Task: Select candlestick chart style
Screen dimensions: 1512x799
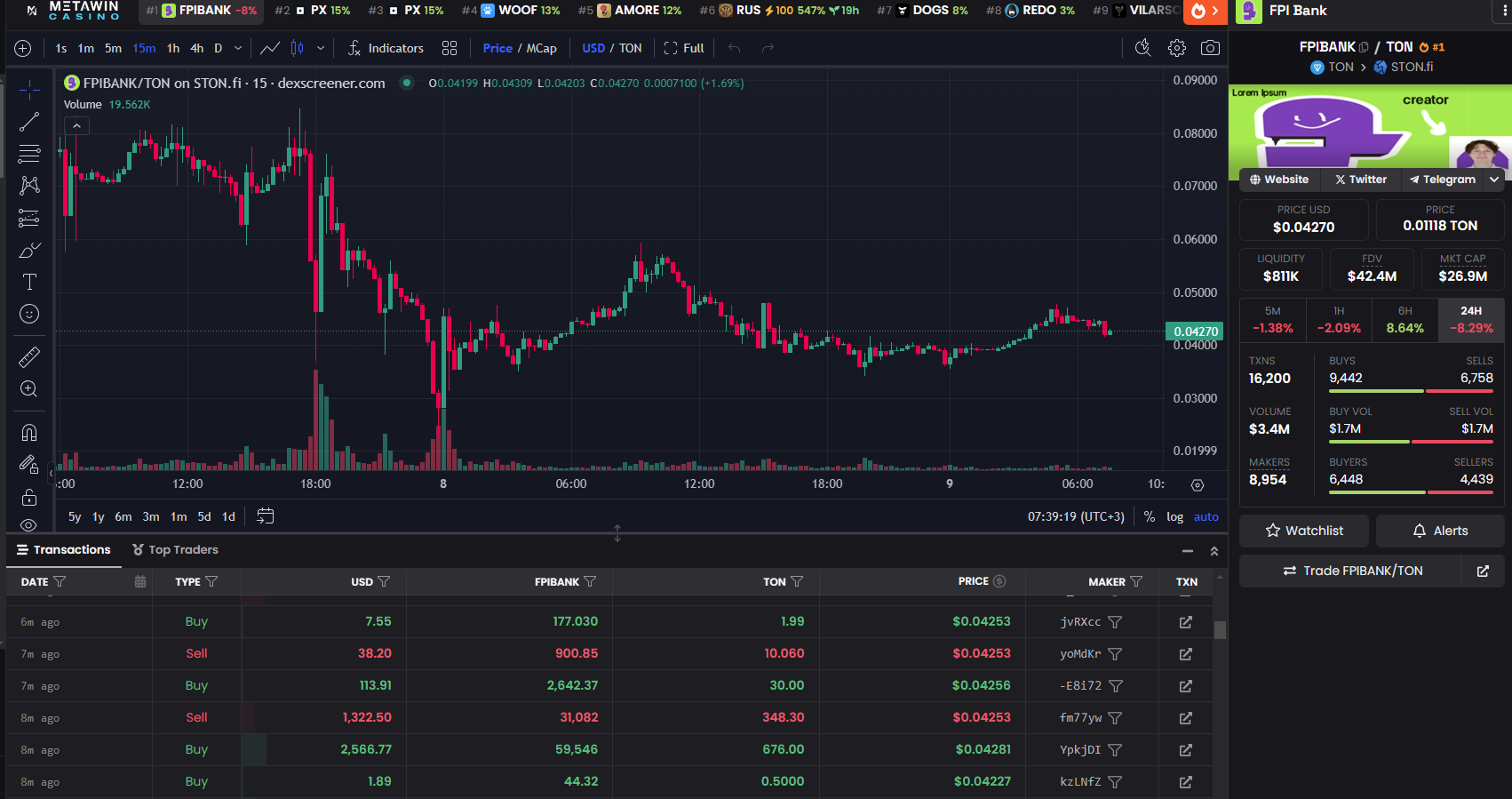Action: click(298, 48)
